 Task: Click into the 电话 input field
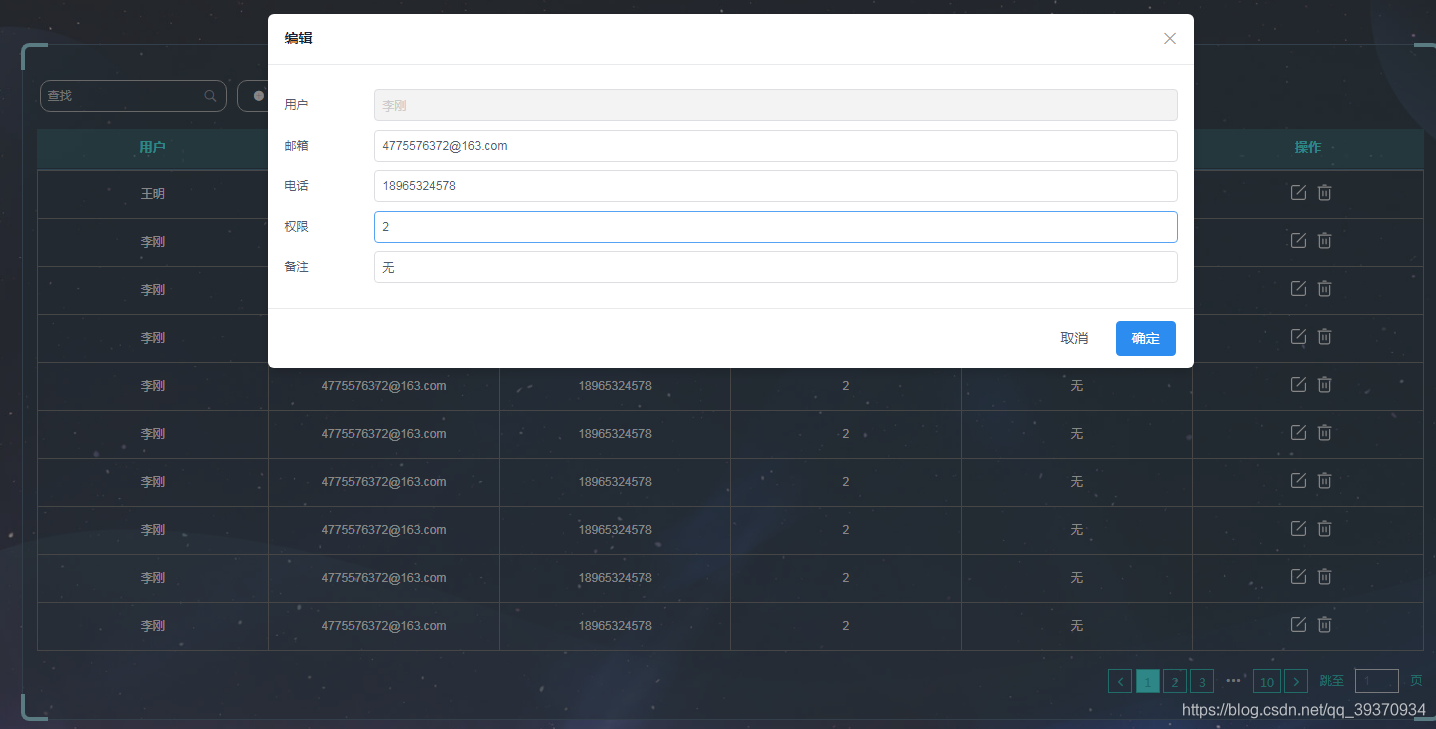click(x=776, y=186)
